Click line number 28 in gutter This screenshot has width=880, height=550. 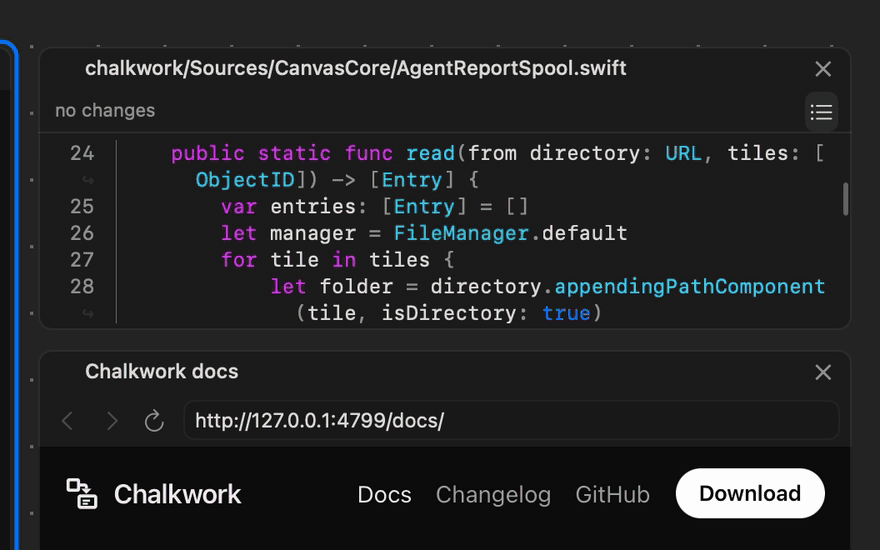[x=82, y=286]
